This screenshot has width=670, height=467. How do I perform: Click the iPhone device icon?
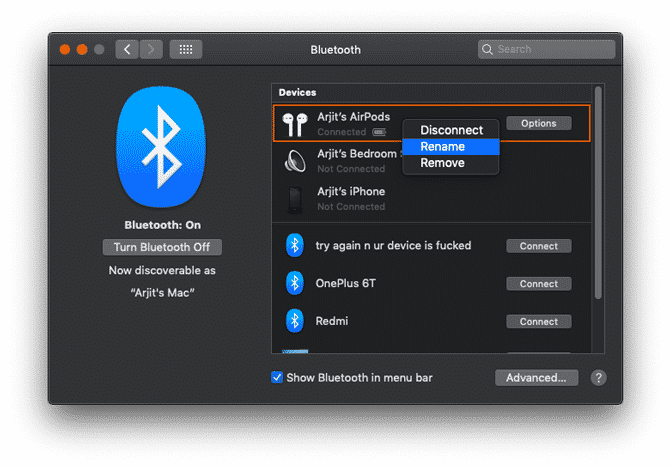pos(295,199)
